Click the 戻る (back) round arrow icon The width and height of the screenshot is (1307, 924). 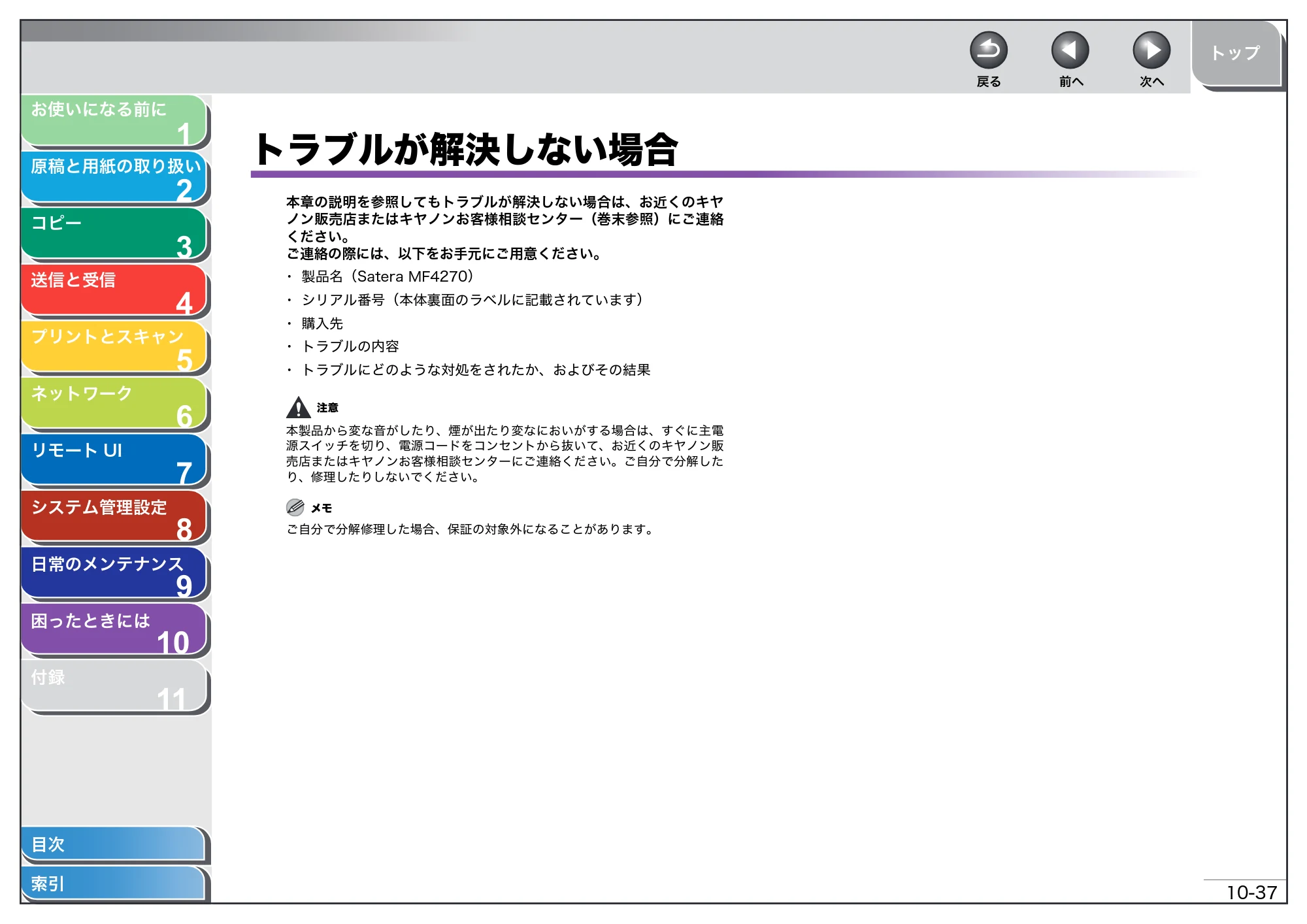click(x=988, y=50)
